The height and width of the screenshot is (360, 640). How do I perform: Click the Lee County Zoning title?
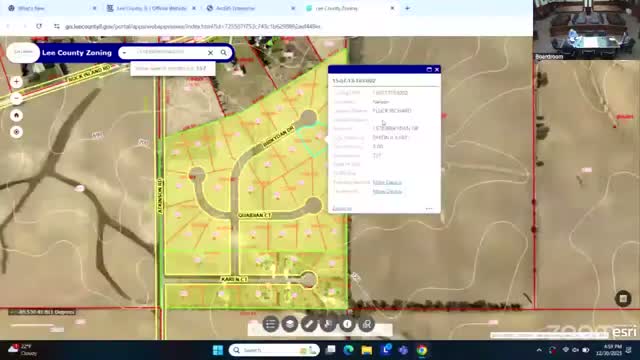pos(77,53)
